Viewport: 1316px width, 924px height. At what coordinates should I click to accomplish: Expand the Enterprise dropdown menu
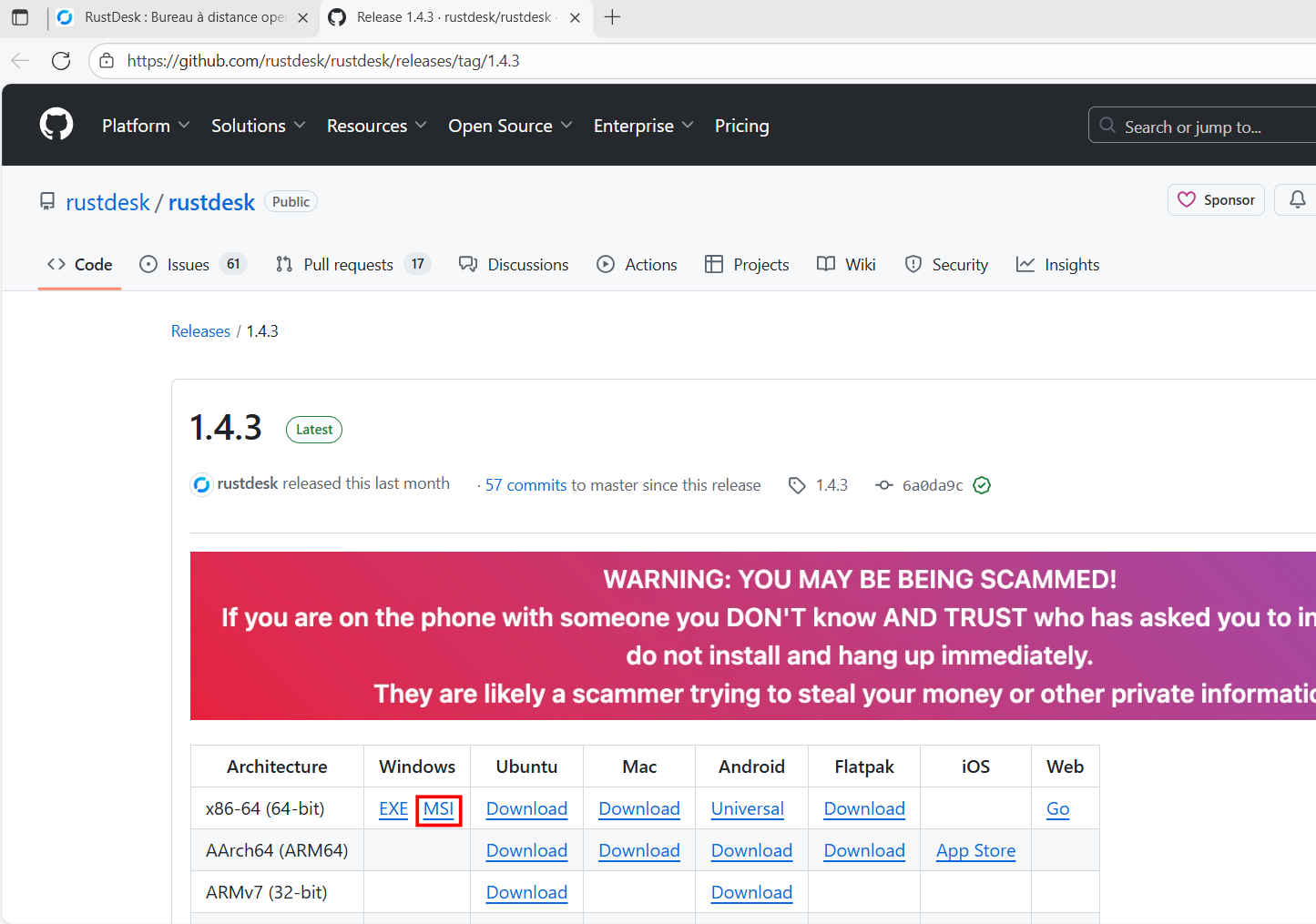643,126
